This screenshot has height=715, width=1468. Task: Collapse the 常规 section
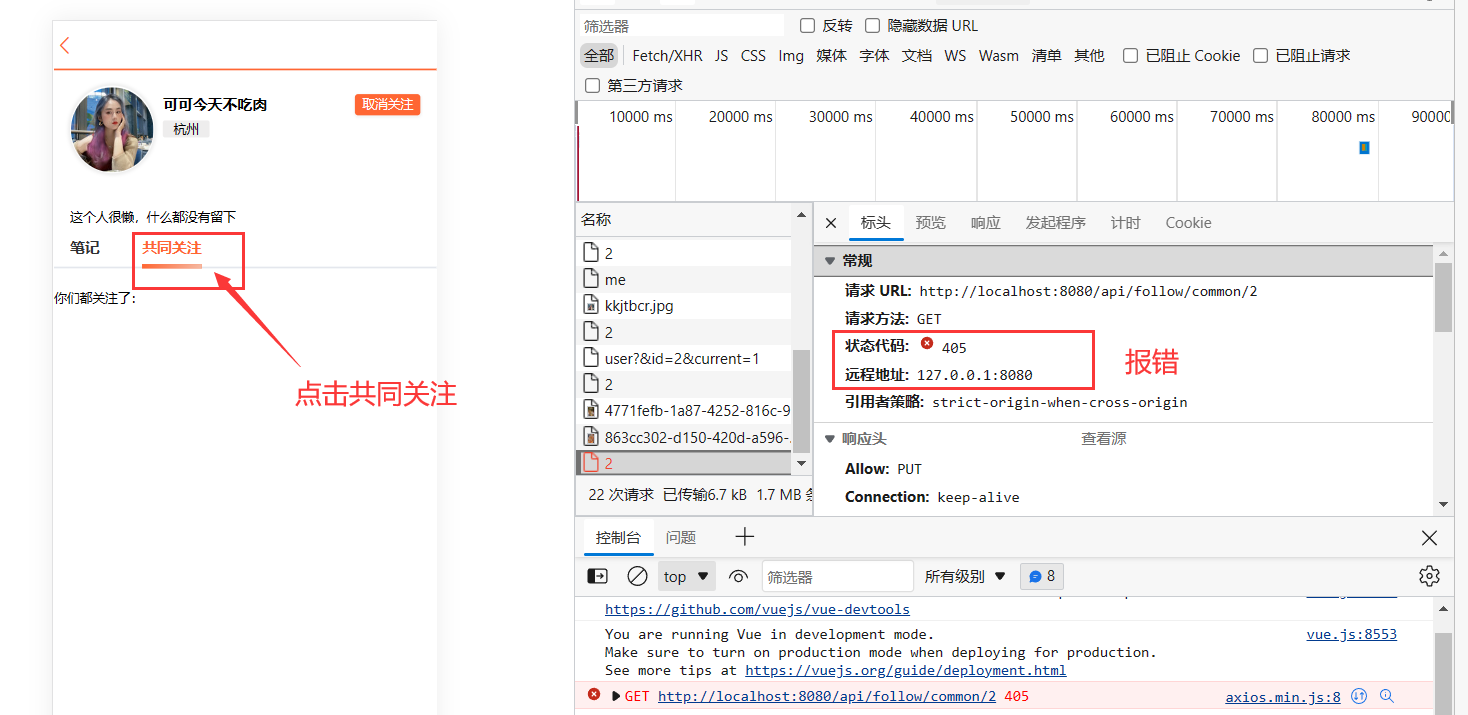click(x=829, y=261)
